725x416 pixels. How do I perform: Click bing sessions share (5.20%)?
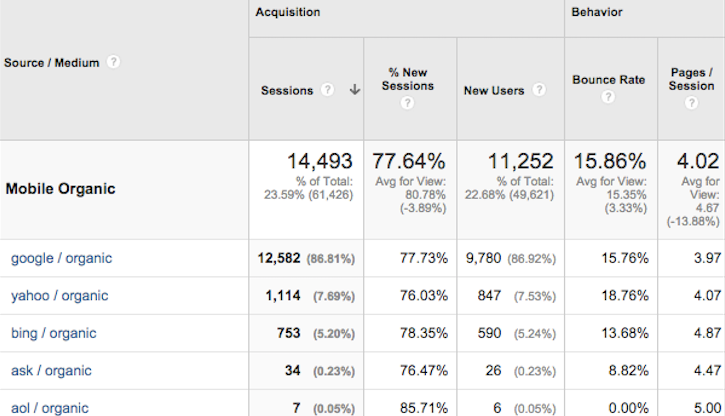(x=334, y=334)
